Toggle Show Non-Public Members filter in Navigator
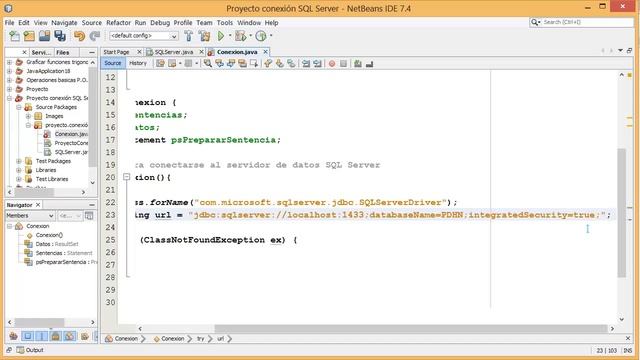This screenshot has height=360, width=640. pyautogui.click(x=56, y=336)
